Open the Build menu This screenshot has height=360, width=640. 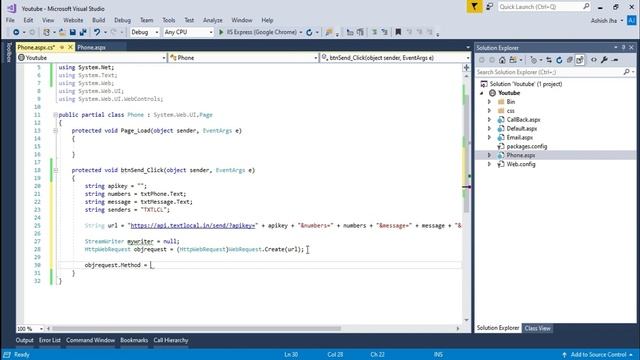coord(98,20)
